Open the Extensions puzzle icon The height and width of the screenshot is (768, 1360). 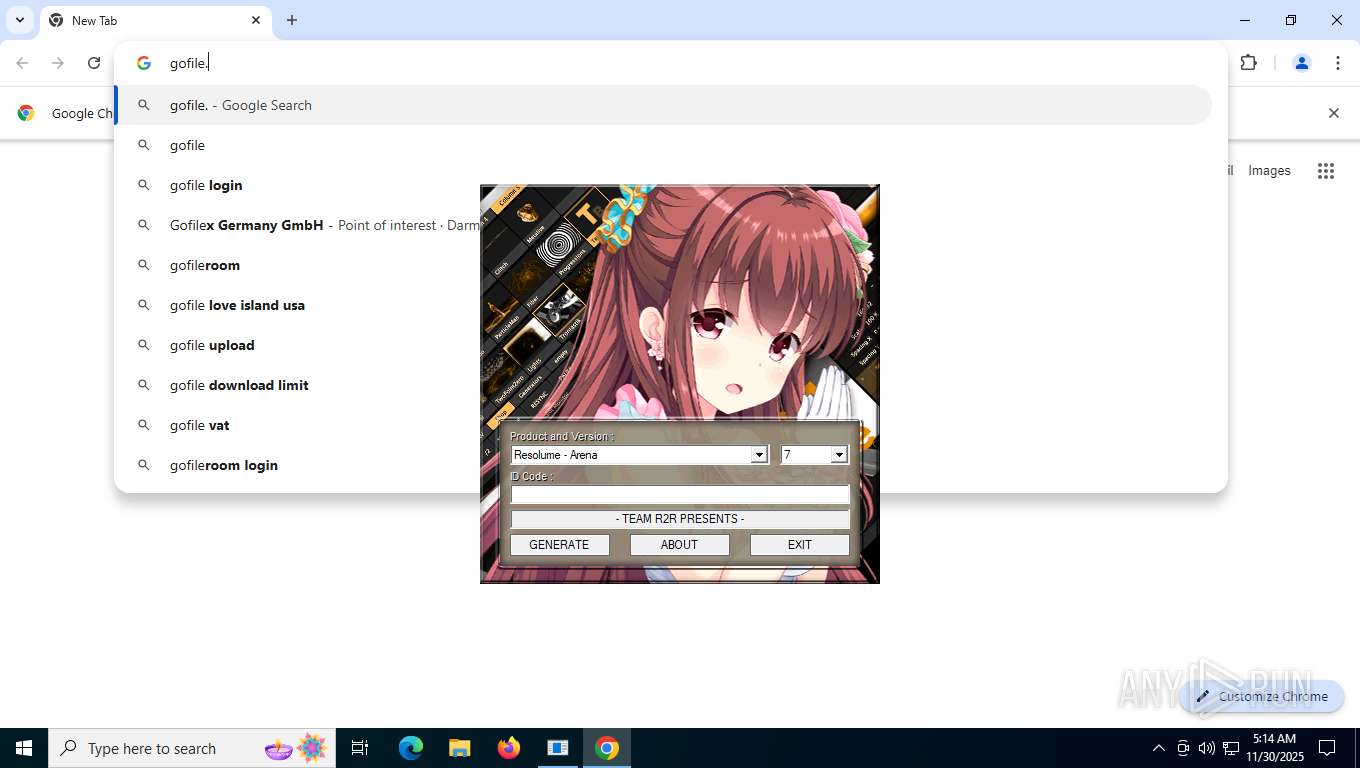click(1248, 63)
